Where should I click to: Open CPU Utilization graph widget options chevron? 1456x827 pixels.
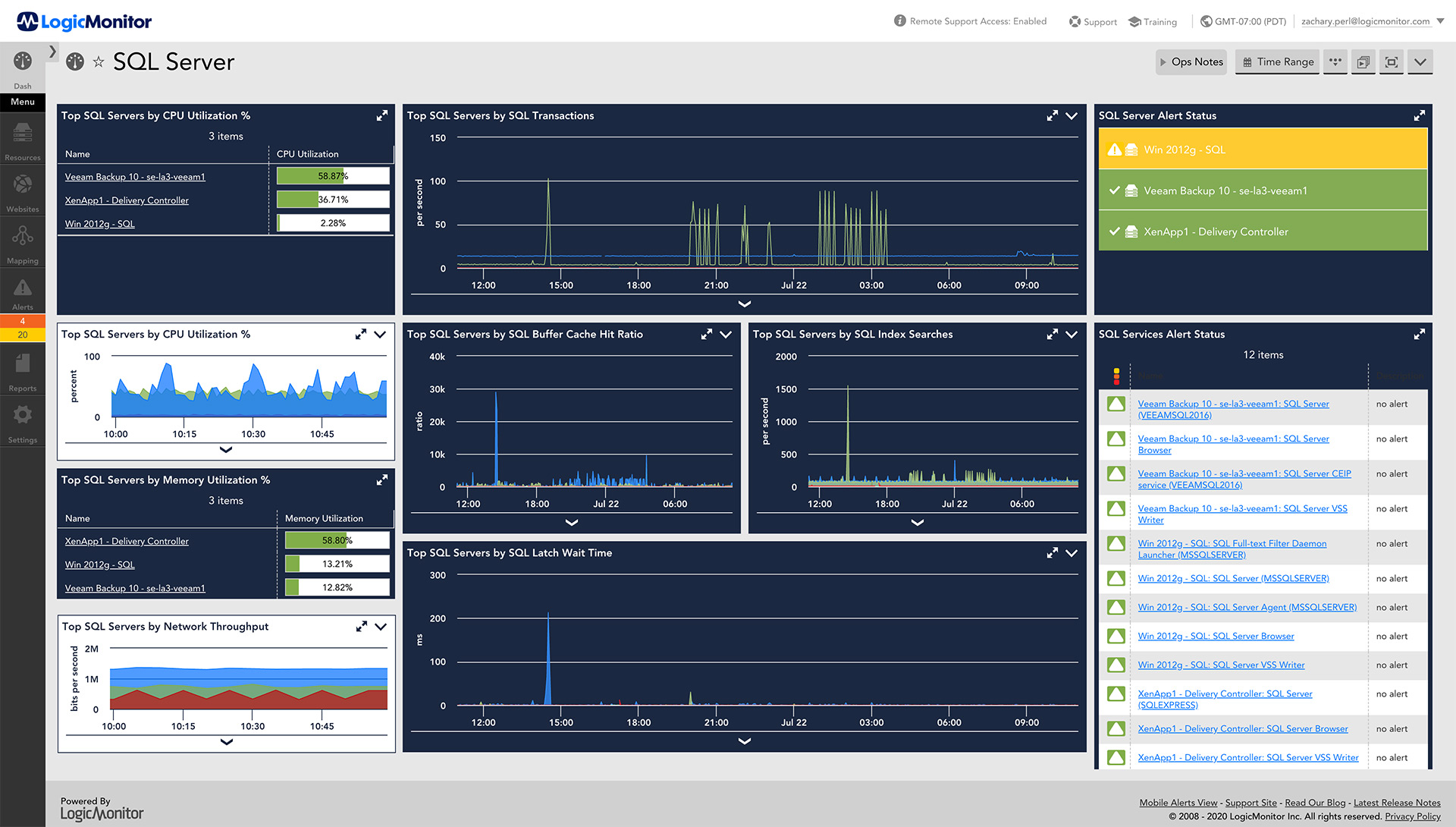pos(380,335)
